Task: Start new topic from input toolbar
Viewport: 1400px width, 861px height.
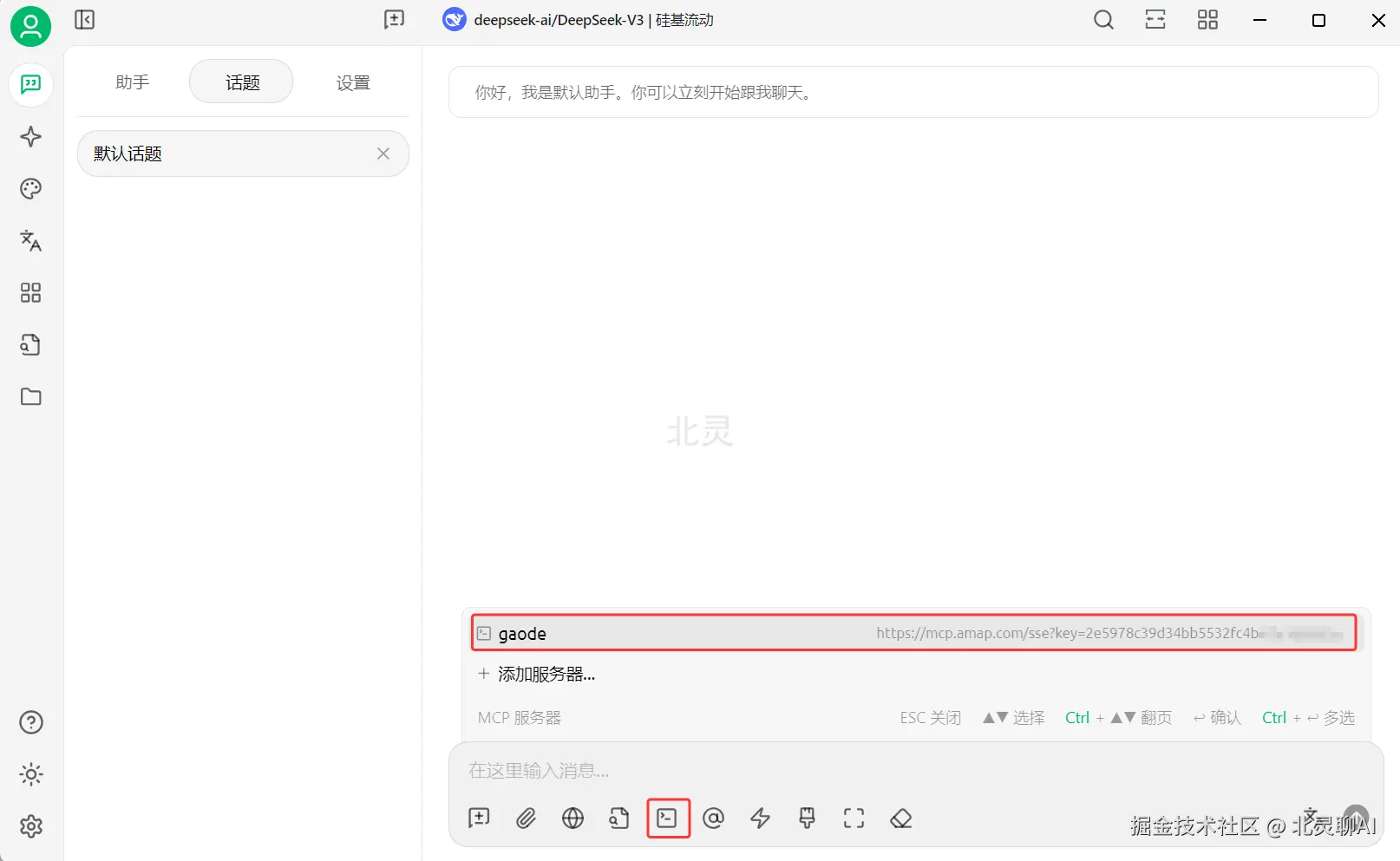Action: pyautogui.click(x=479, y=819)
